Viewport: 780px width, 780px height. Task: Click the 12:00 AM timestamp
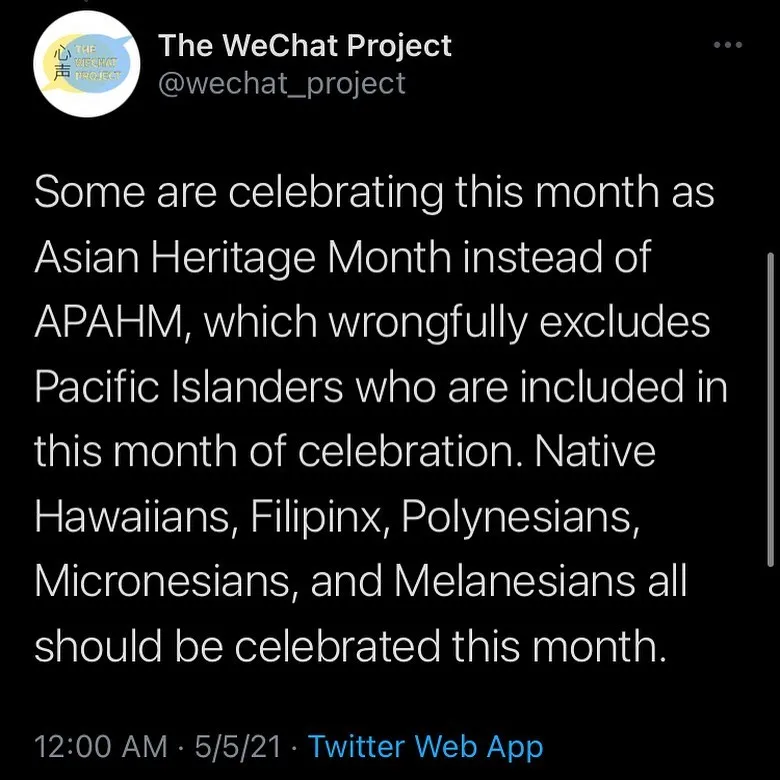tap(101, 746)
